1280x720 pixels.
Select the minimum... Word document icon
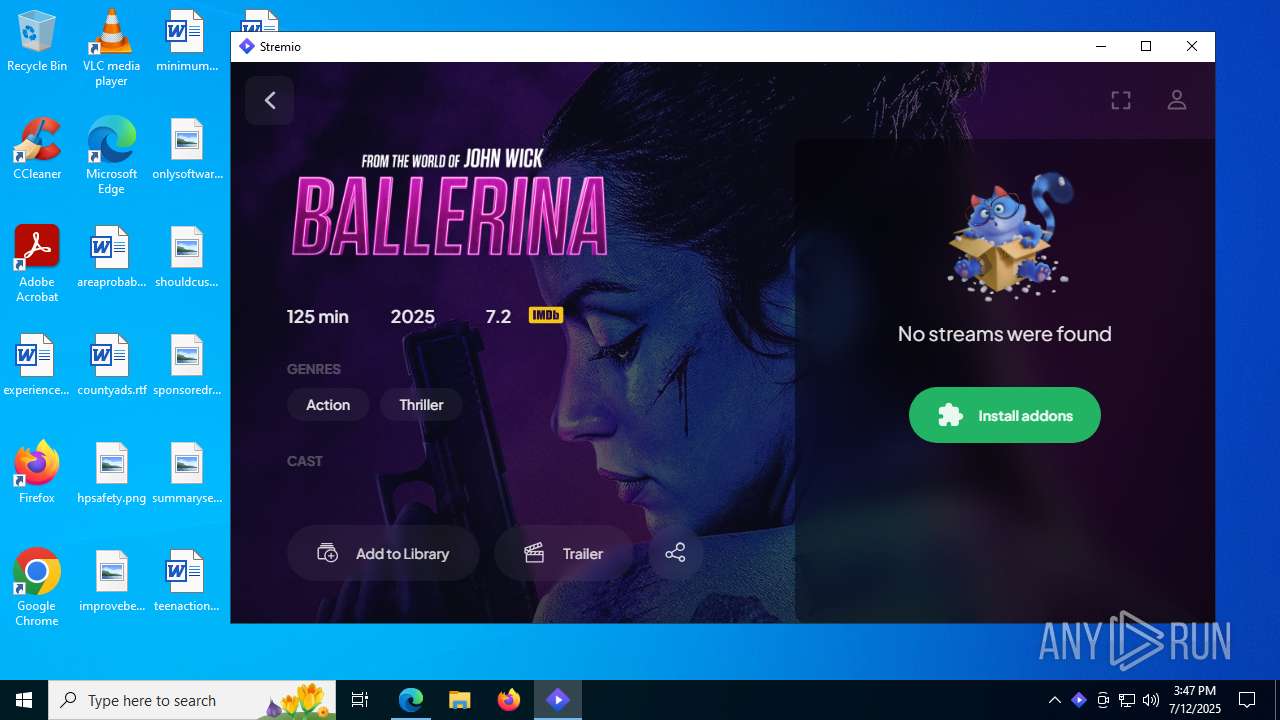click(x=187, y=41)
